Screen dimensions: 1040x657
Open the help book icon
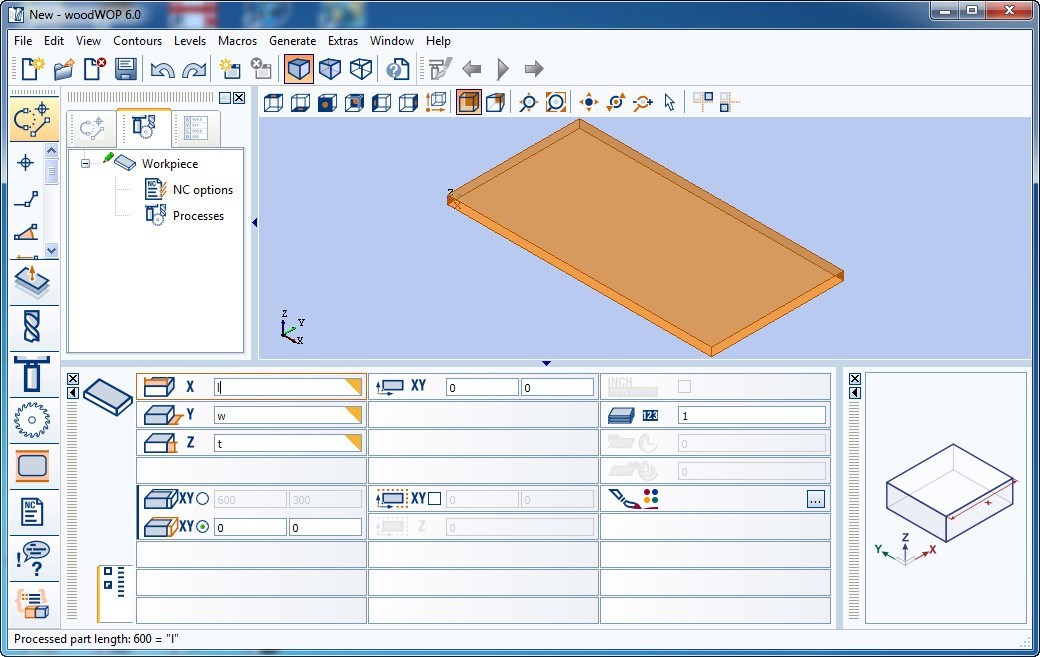pyautogui.click(x=397, y=68)
